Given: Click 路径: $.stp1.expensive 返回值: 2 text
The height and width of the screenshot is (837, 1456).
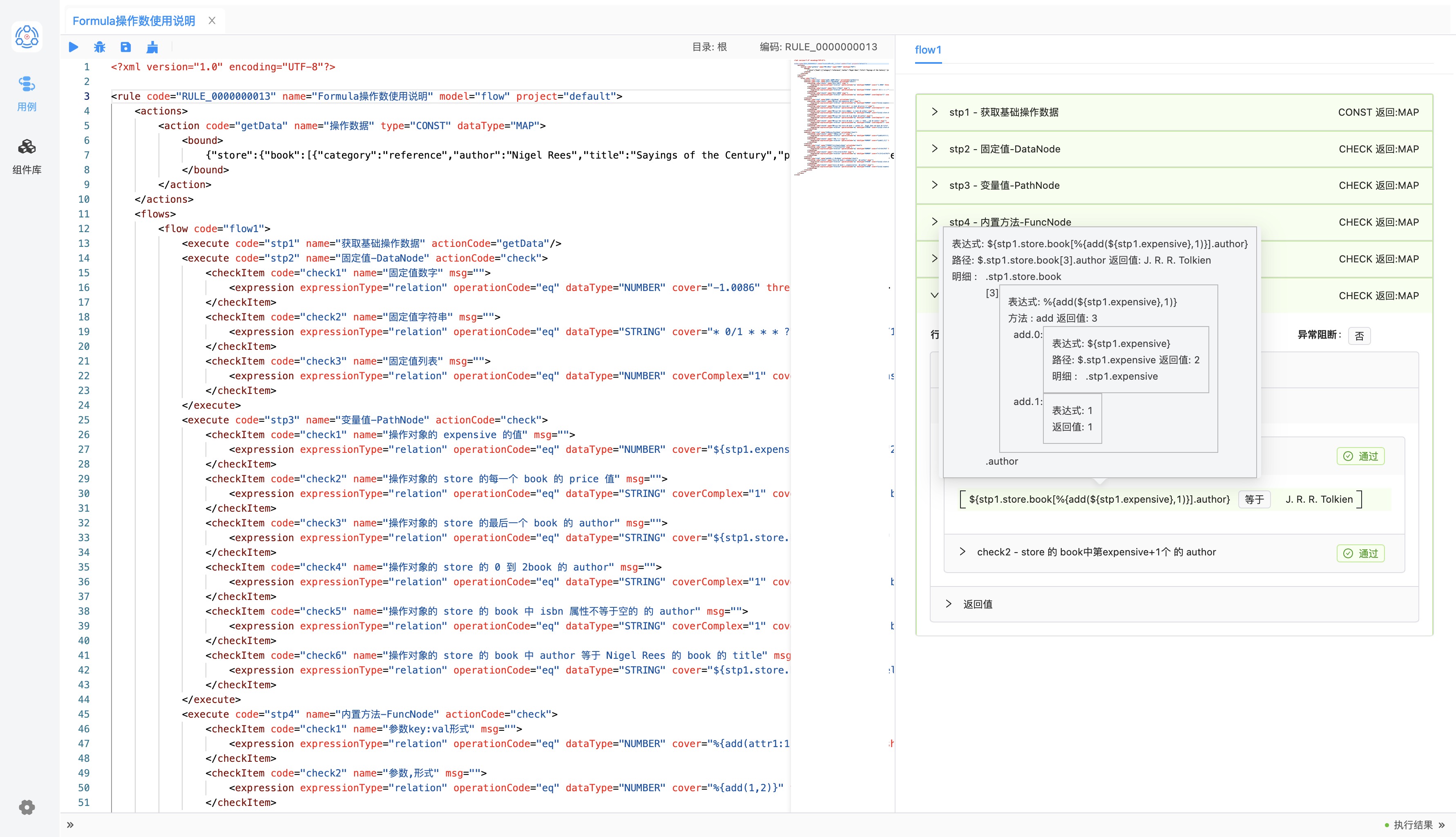Looking at the screenshot, I should (x=1125, y=360).
